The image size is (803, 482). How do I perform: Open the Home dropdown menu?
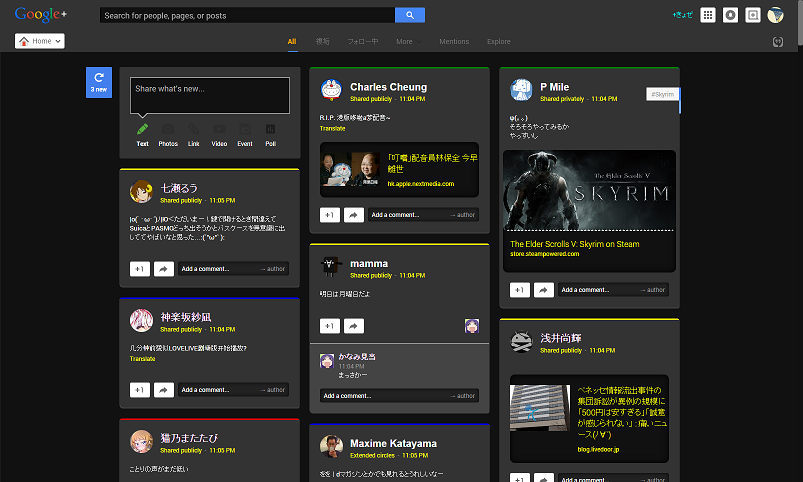tap(39, 41)
